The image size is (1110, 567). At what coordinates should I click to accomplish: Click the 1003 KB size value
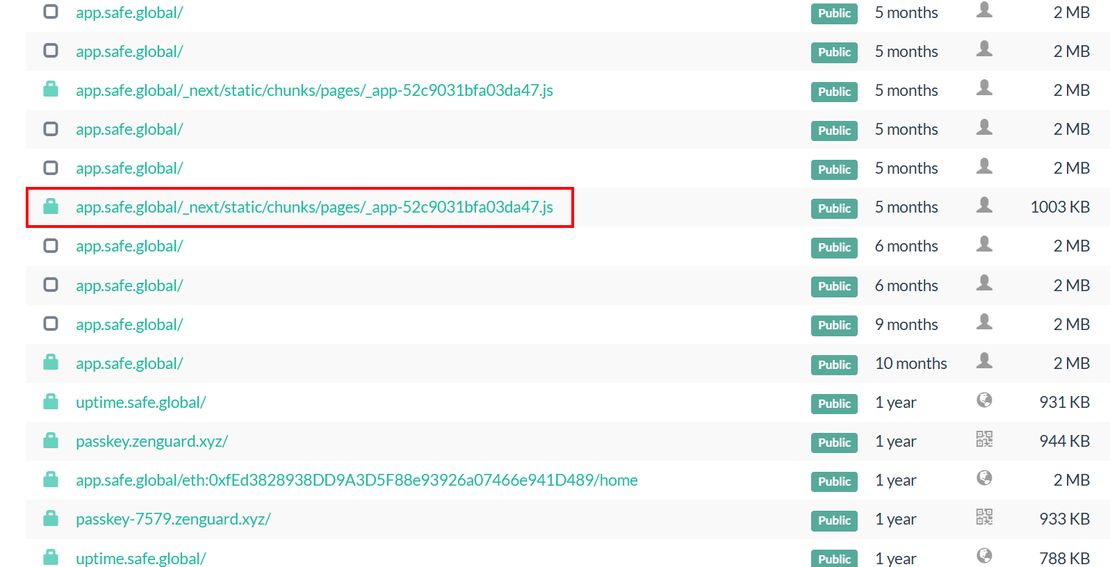coord(1059,207)
